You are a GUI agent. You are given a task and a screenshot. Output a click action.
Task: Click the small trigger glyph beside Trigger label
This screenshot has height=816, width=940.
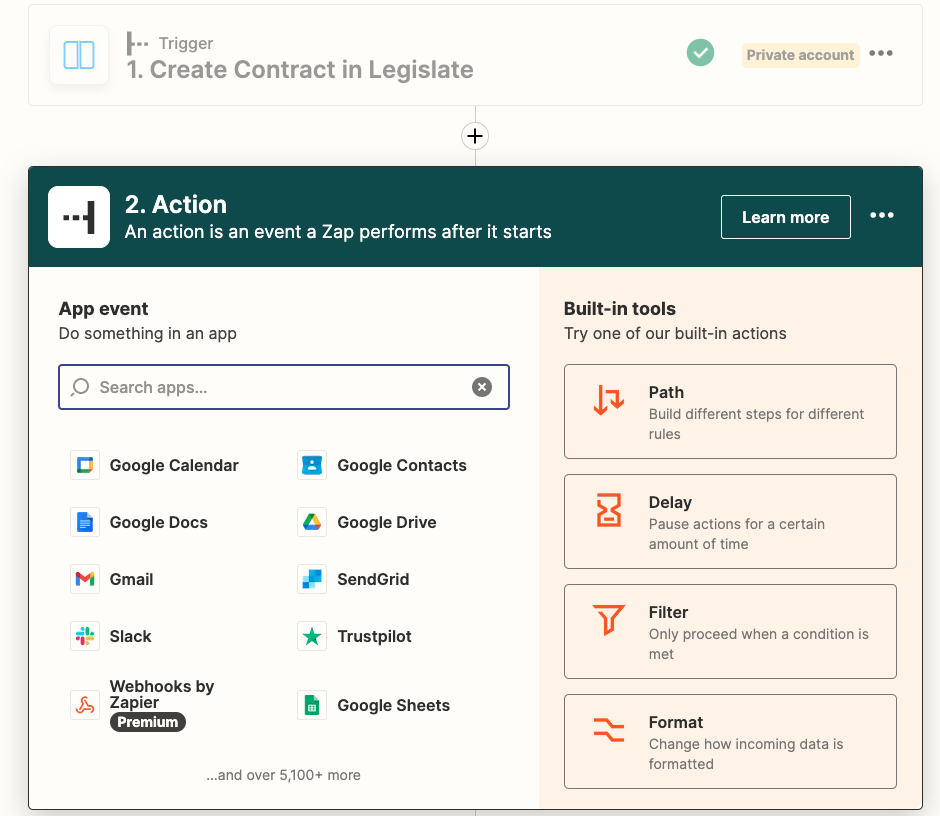click(x=137, y=43)
